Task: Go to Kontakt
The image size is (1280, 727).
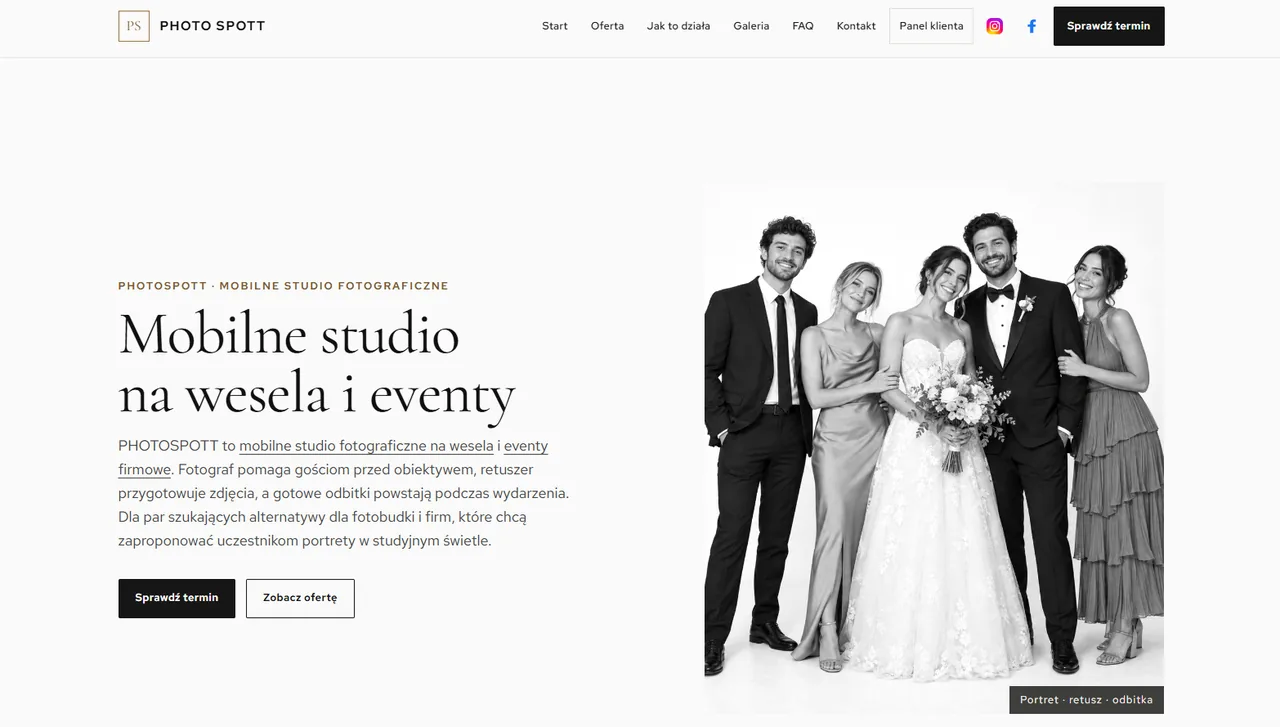Action: click(856, 26)
